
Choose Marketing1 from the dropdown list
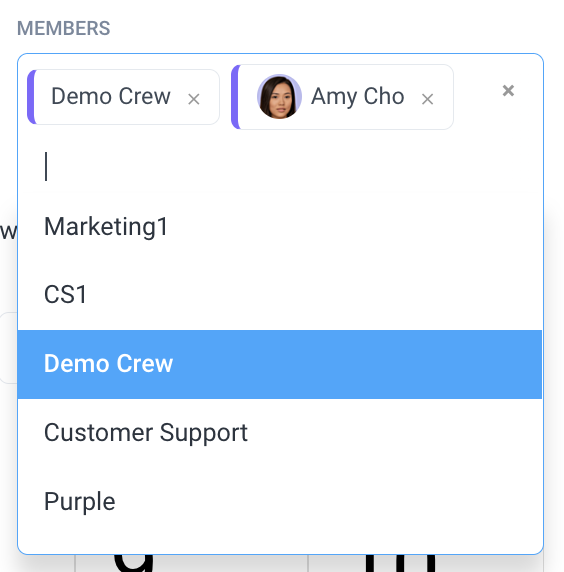pos(280,227)
